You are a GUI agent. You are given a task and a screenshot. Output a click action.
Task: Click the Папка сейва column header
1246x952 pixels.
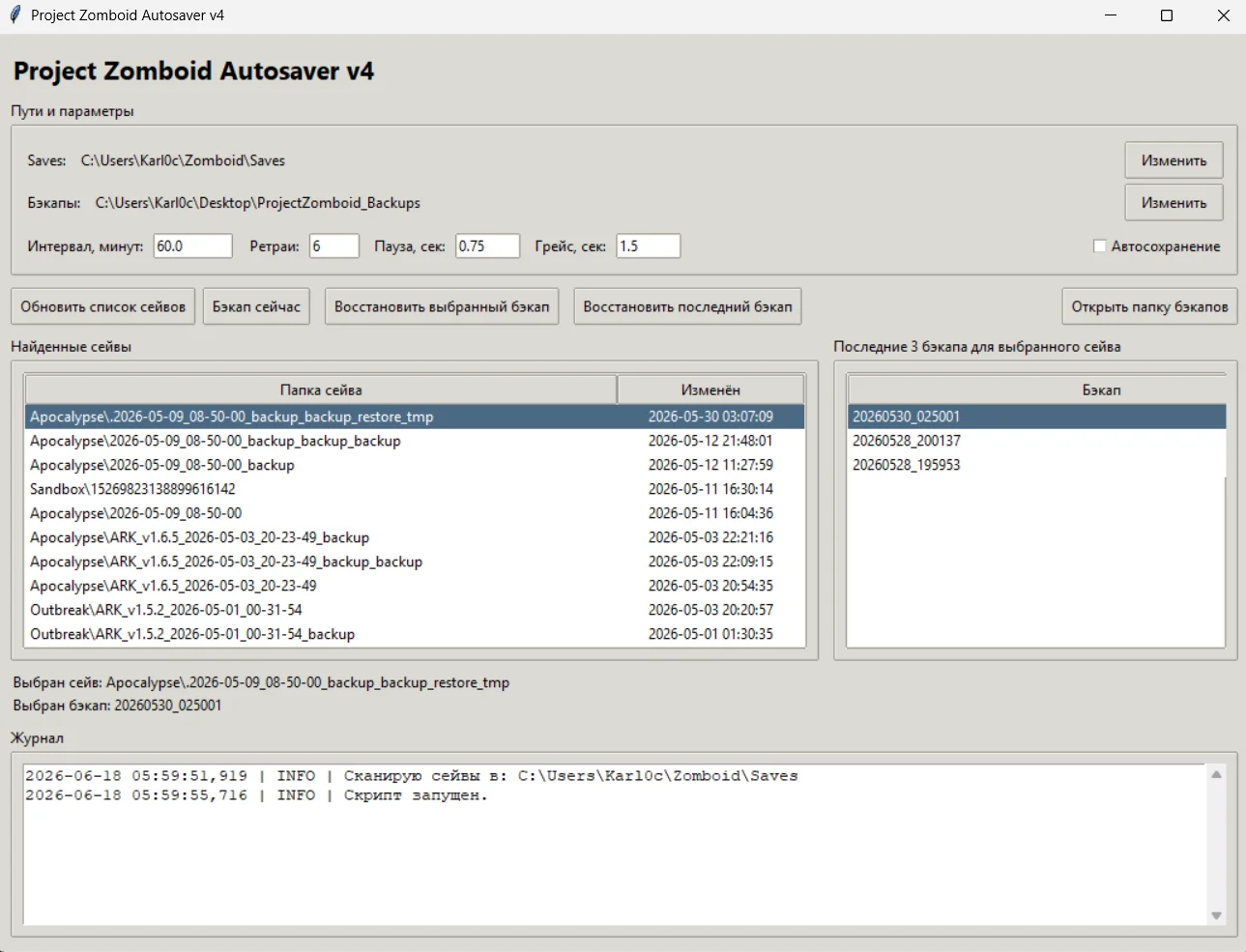click(x=321, y=389)
